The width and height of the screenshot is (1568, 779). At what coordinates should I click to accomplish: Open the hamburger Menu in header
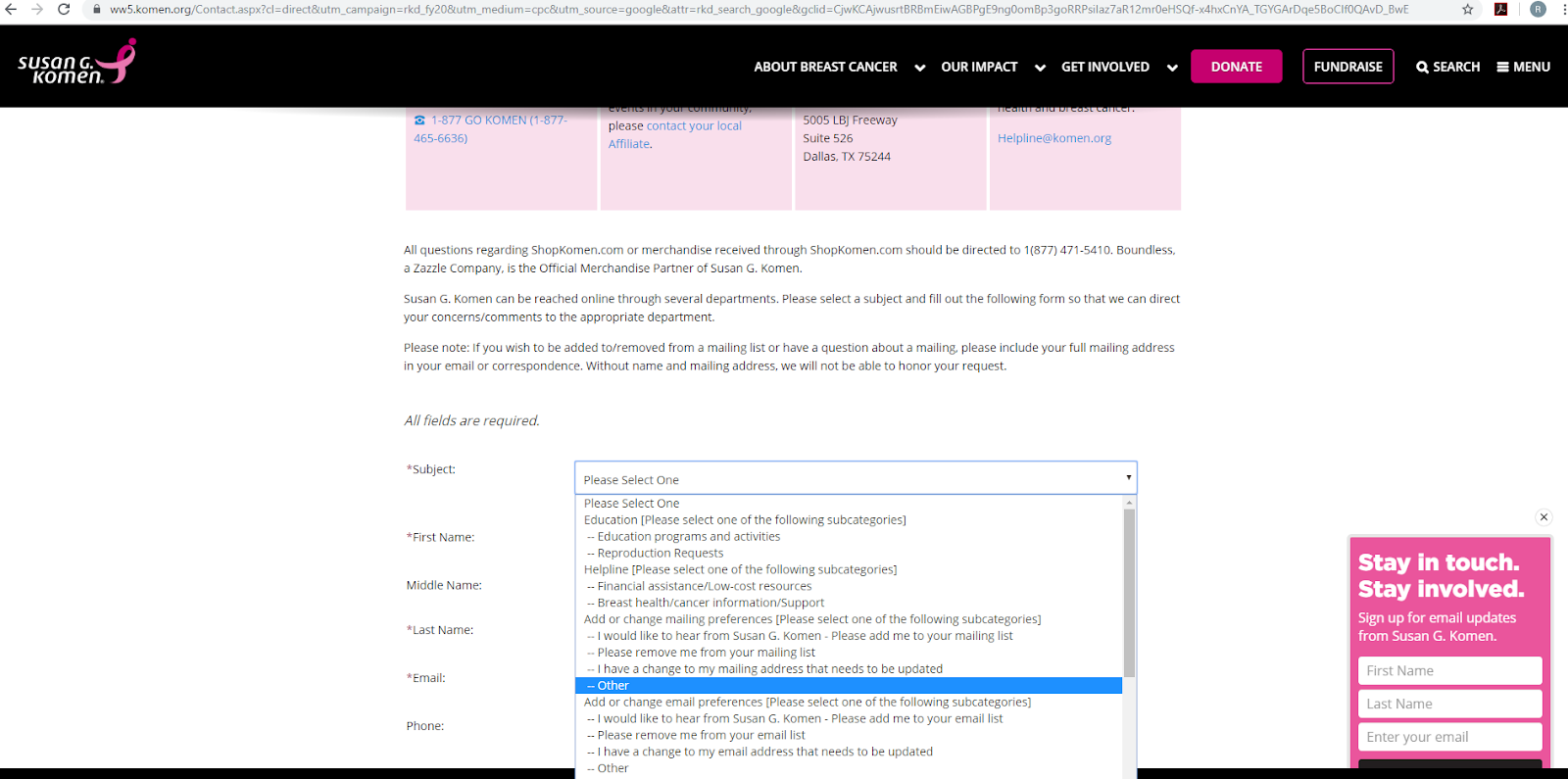click(x=1523, y=67)
